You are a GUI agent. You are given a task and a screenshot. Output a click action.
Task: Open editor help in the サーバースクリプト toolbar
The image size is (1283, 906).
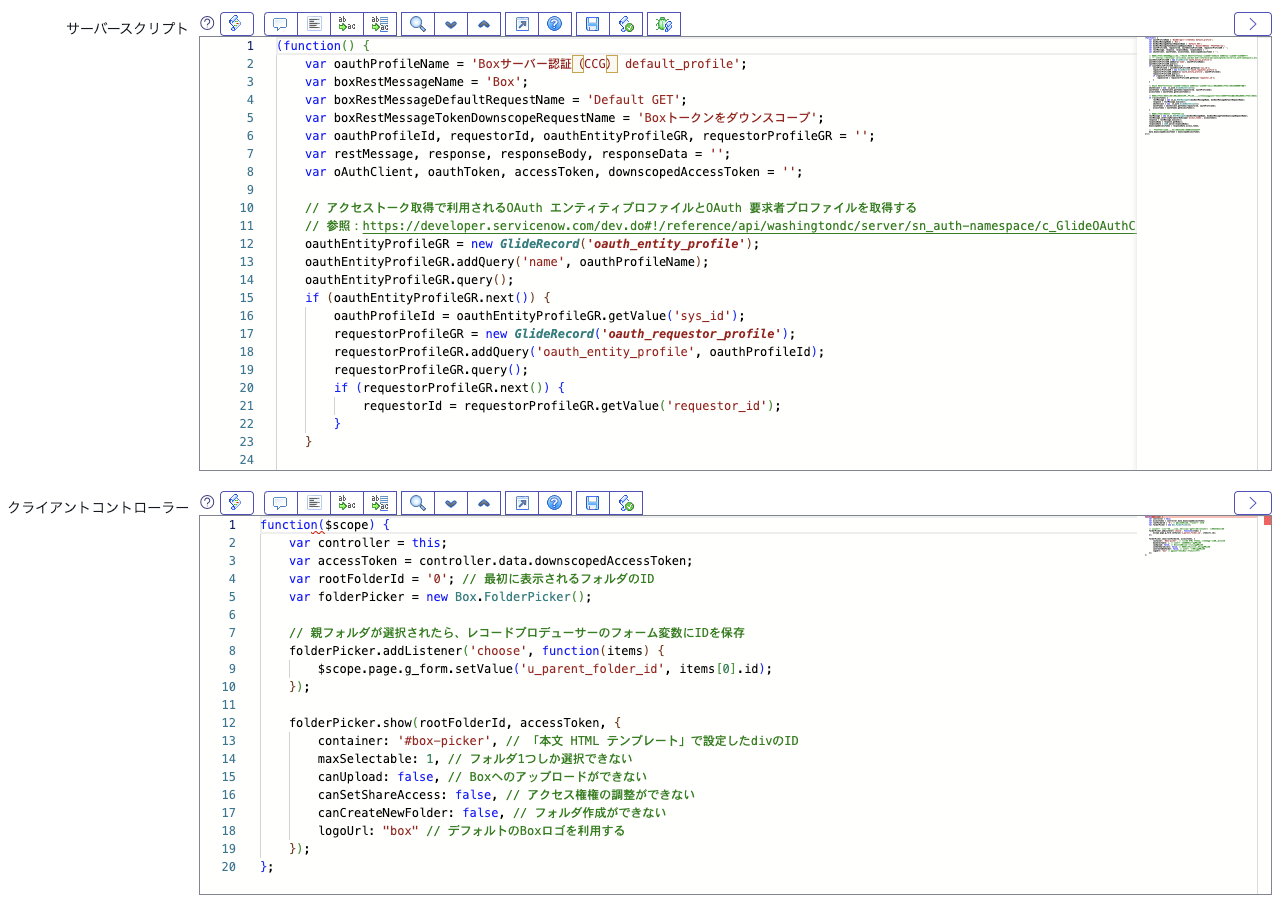[555, 24]
